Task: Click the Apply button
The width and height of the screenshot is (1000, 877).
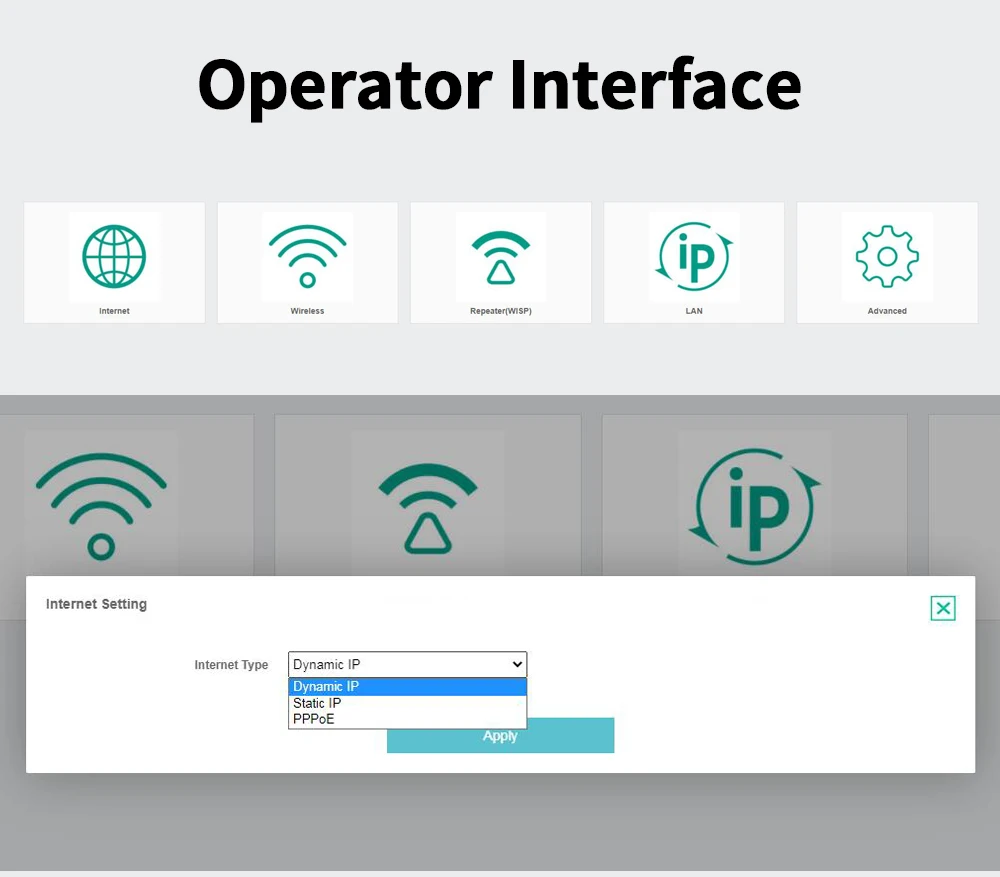Action: click(x=501, y=735)
